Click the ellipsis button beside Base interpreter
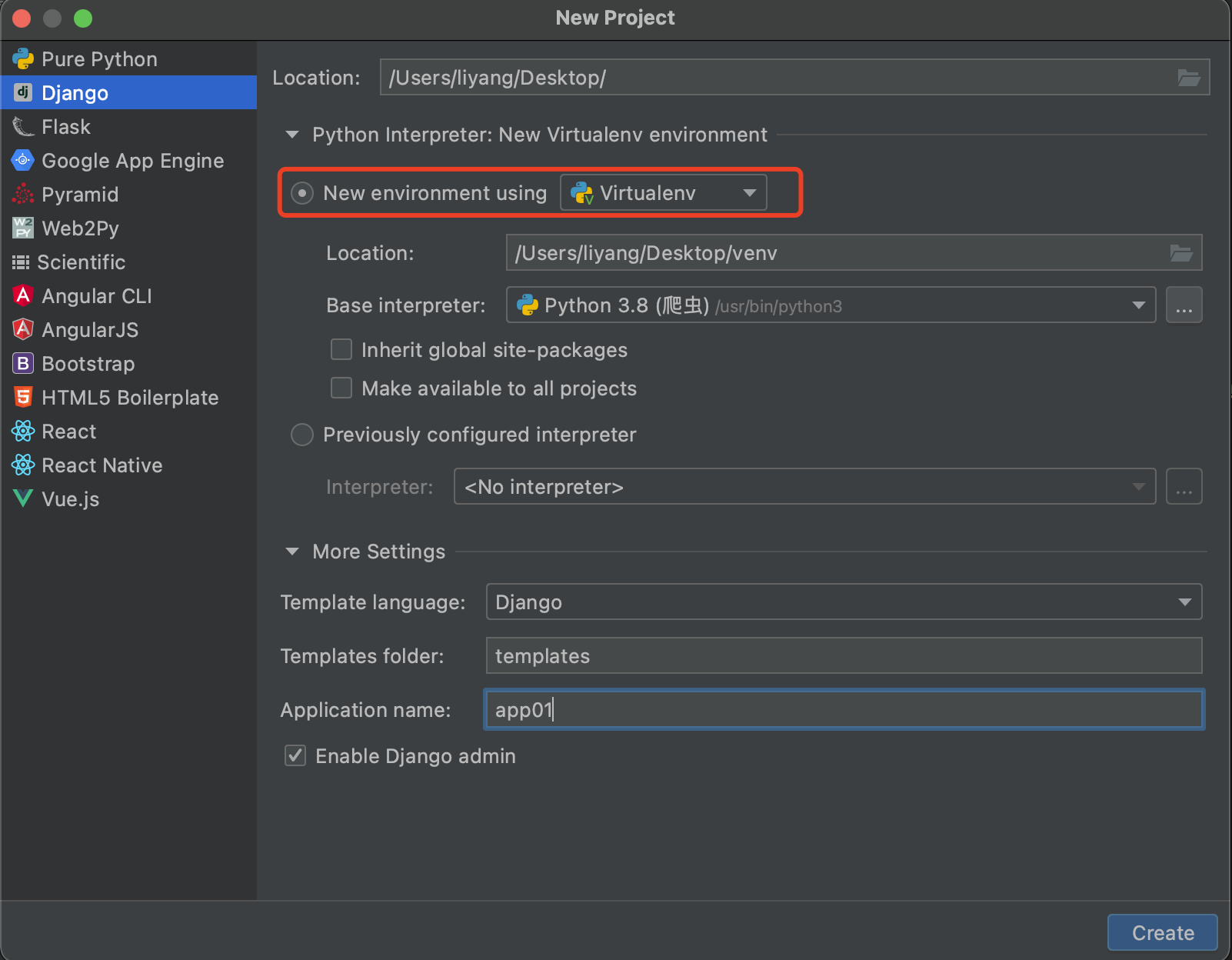Screen dimensions: 1232x960 [x=1184, y=305]
